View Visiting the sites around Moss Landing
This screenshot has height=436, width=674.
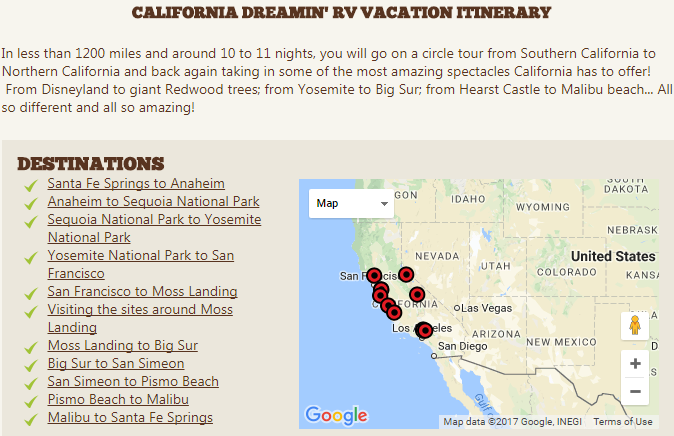pos(140,318)
